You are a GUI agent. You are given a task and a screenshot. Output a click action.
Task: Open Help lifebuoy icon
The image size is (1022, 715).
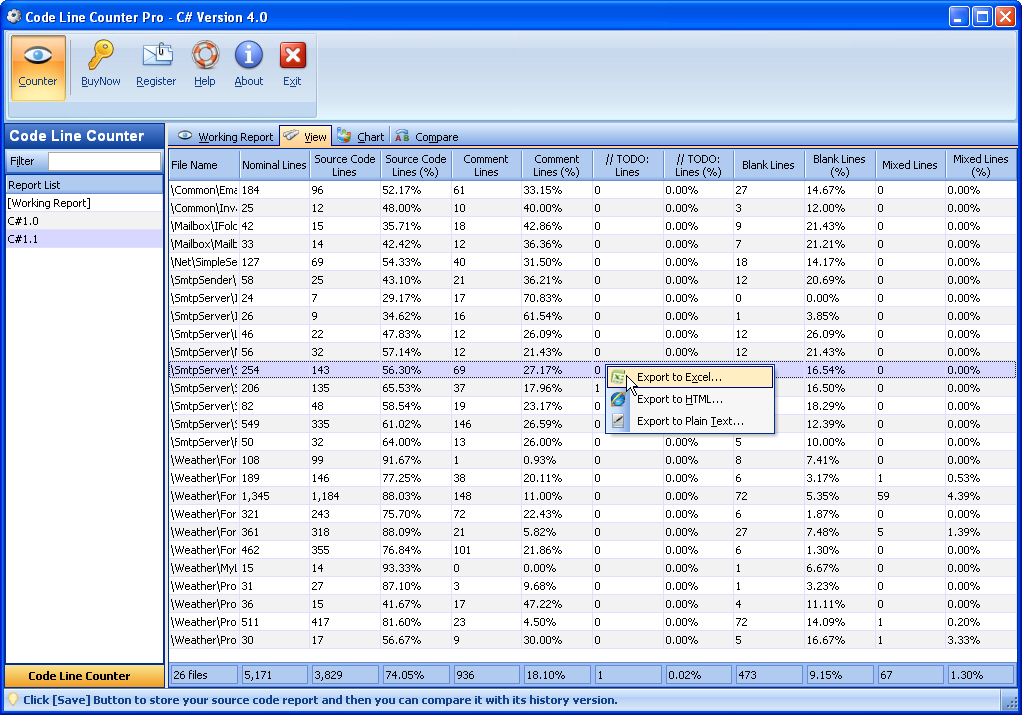(205, 55)
